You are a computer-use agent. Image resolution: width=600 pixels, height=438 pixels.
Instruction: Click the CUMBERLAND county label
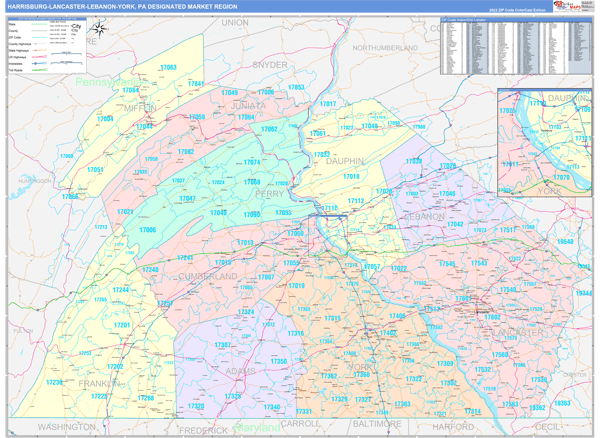point(208,276)
